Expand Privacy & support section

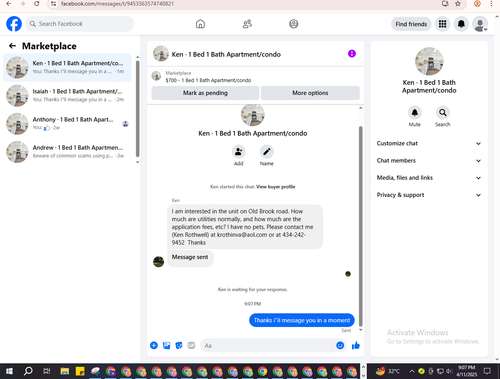(x=429, y=195)
